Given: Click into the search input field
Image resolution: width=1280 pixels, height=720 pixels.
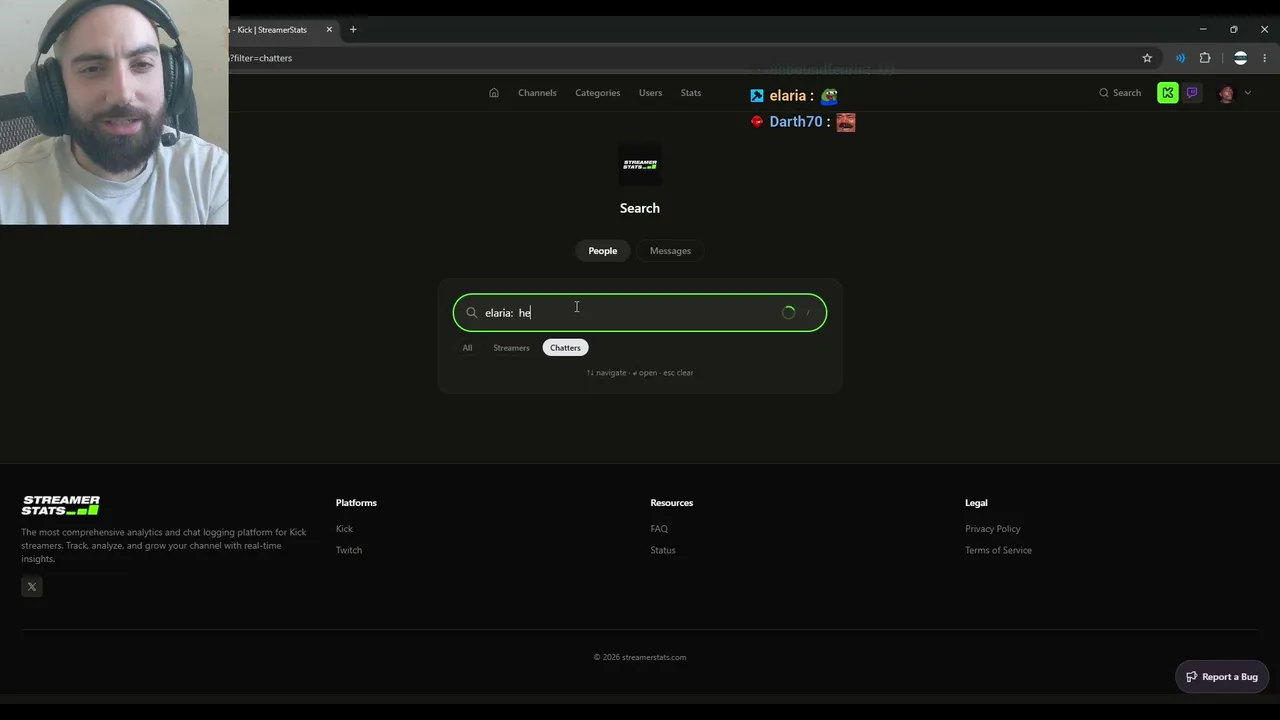Looking at the screenshot, I should coord(640,313).
